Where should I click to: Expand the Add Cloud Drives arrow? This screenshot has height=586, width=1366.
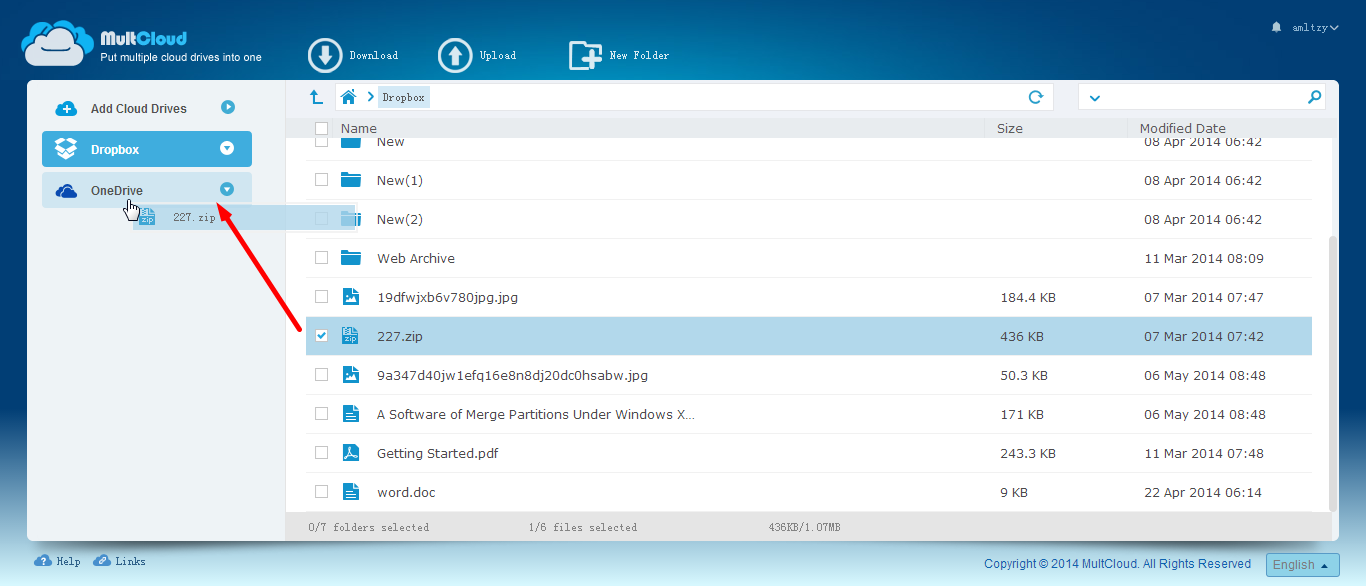[x=228, y=107]
